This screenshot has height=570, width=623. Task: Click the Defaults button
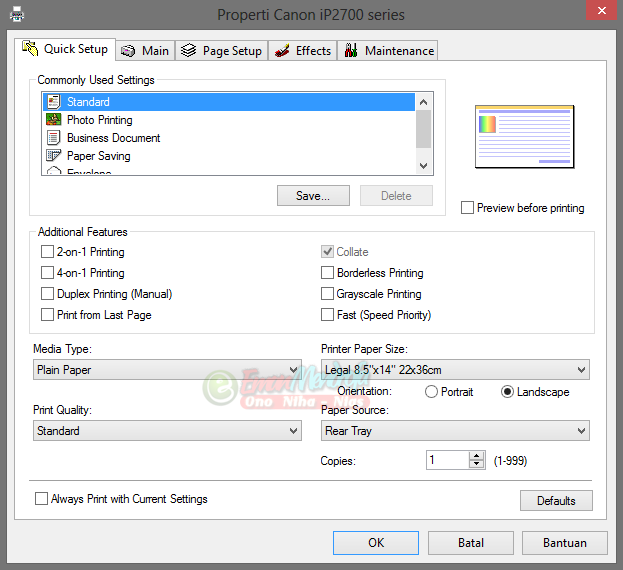tap(556, 500)
